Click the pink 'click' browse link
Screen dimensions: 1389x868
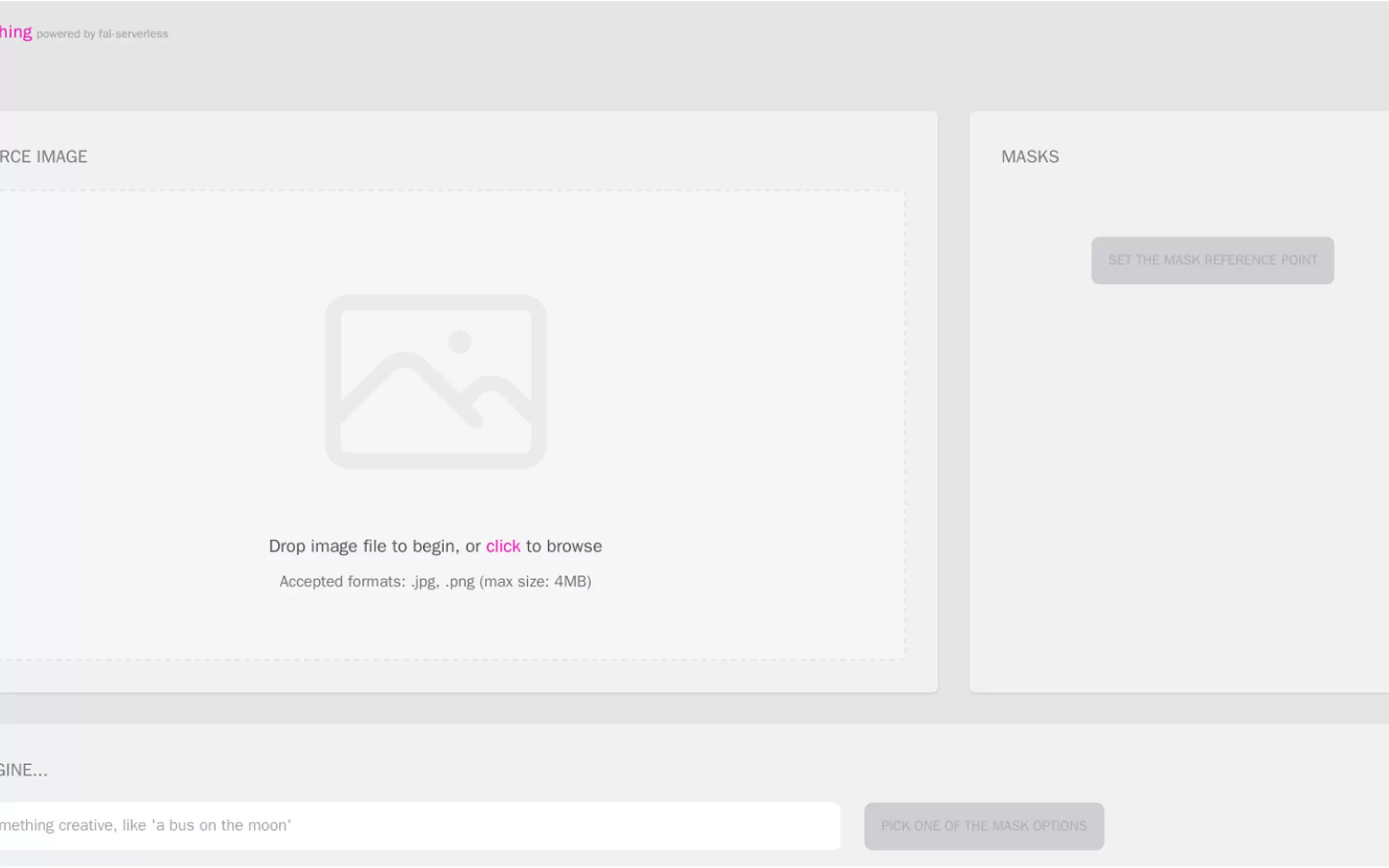[503, 546]
